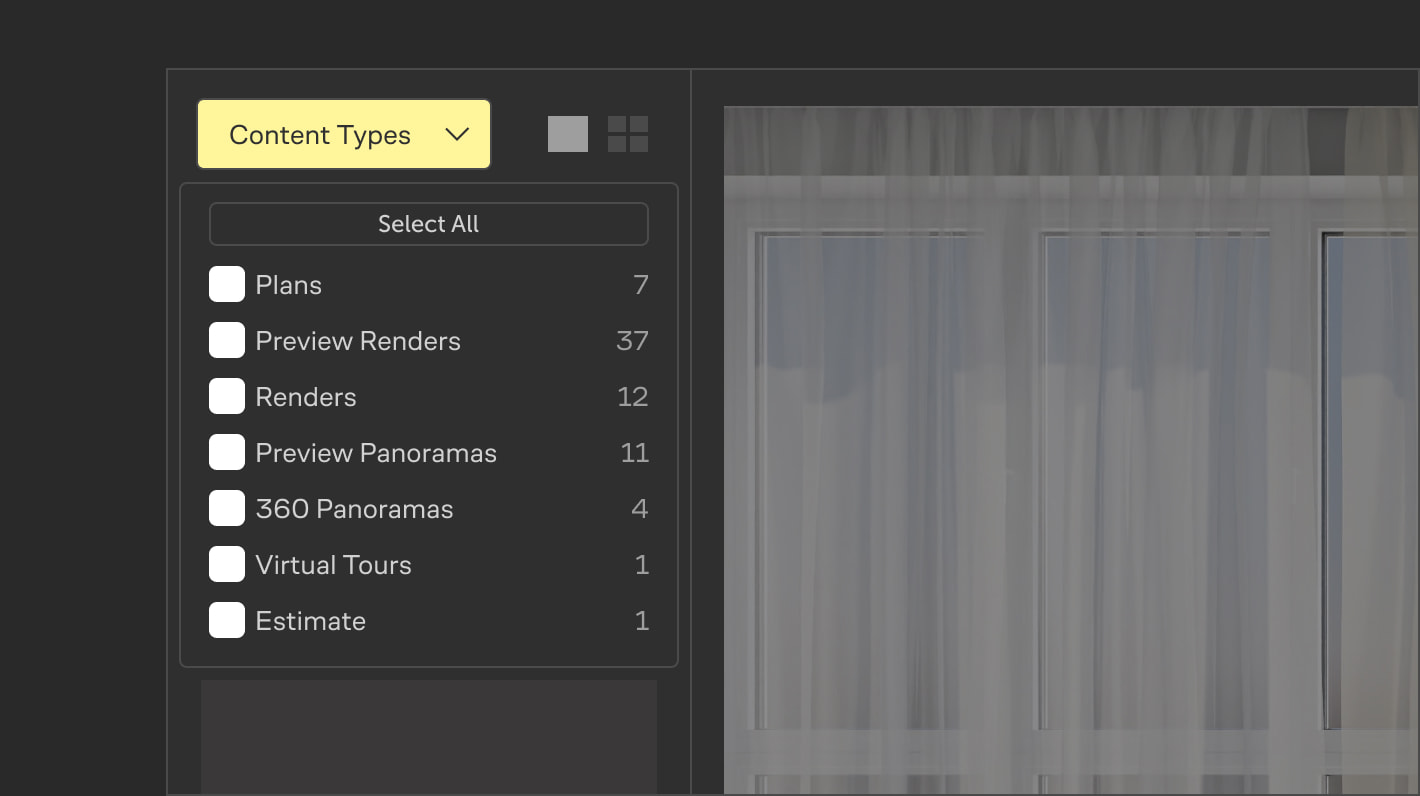
Task: Open the large curtain render image
Action: click(1070, 440)
